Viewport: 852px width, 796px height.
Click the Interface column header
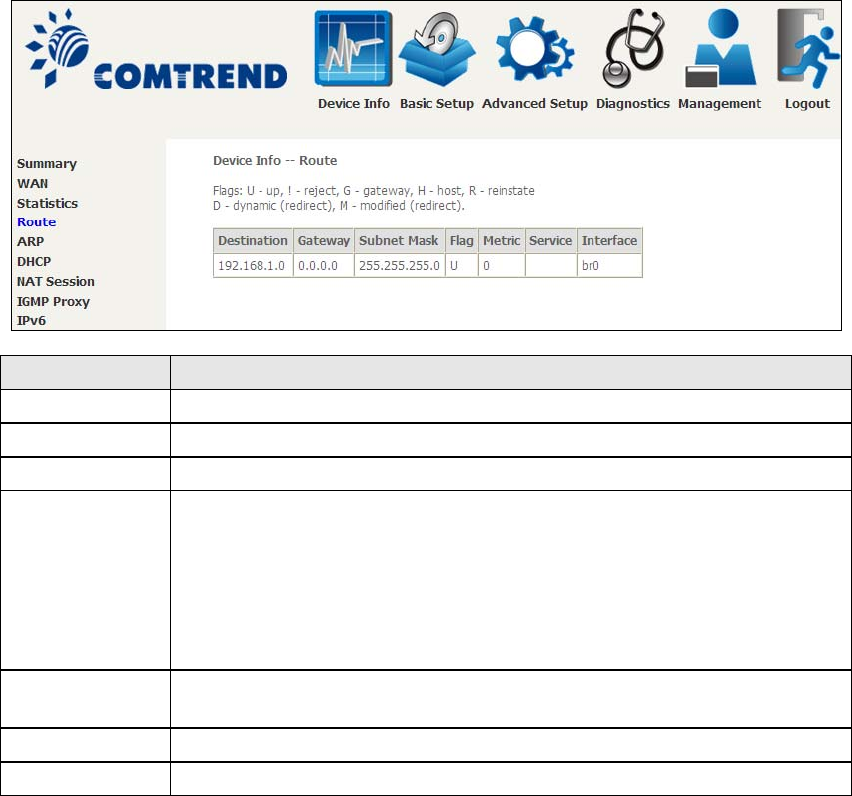[610, 241]
